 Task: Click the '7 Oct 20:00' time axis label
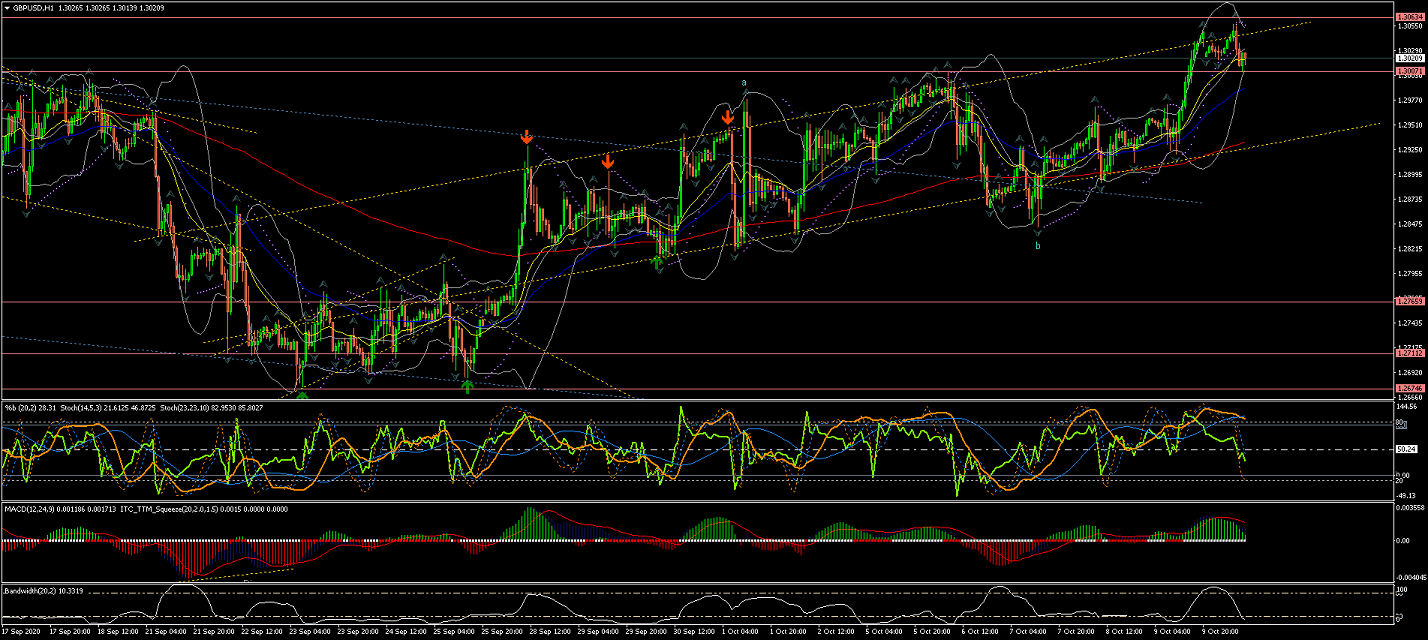[x=1075, y=632]
